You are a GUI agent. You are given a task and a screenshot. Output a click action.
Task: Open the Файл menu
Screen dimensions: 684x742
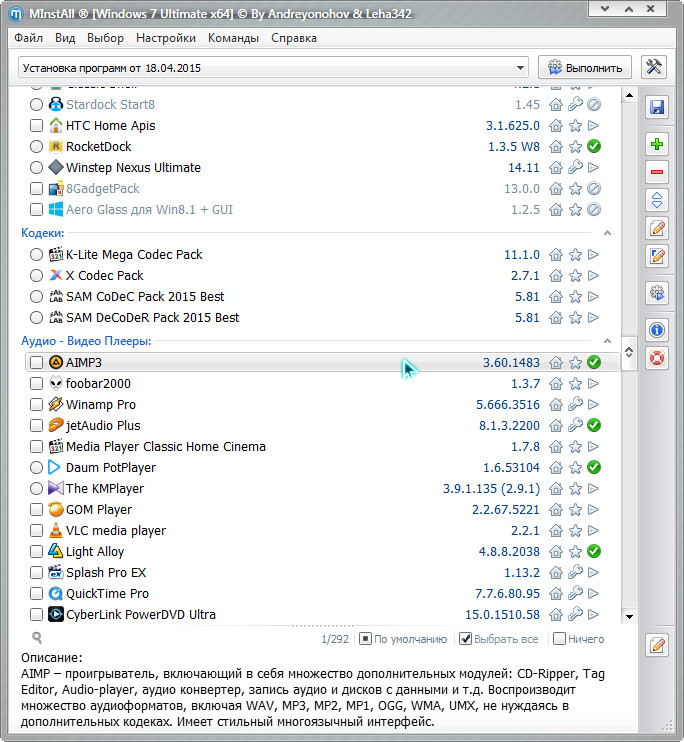(28, 38)
